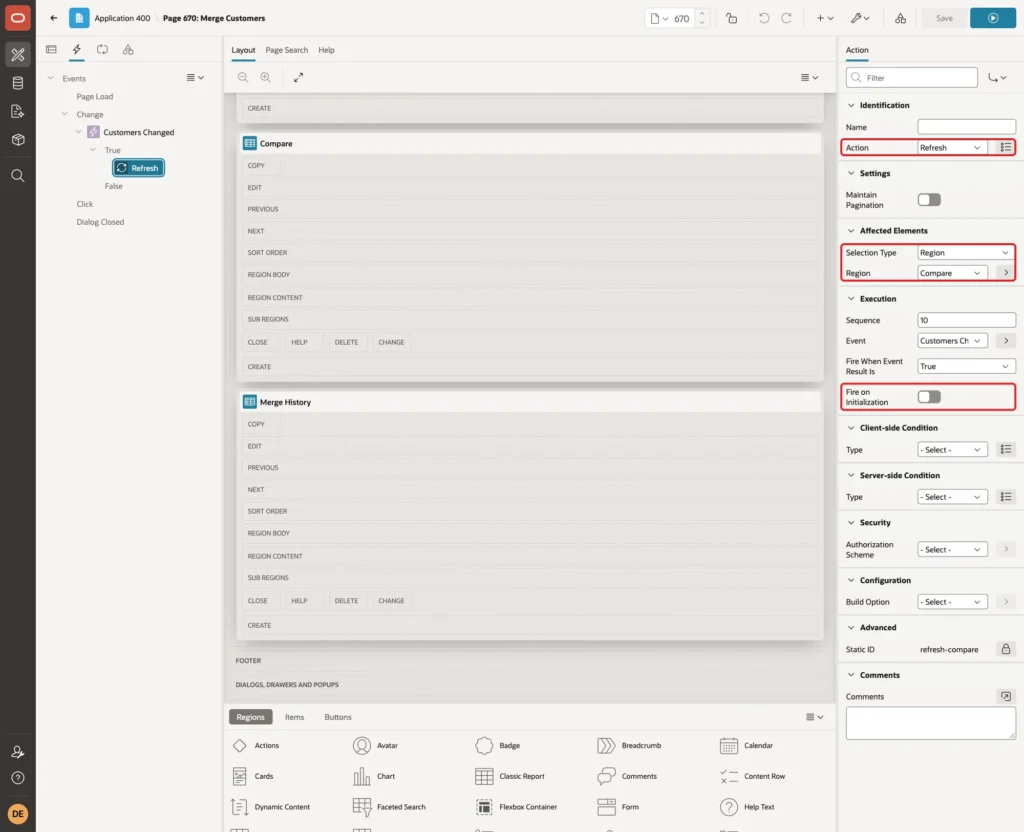Increment the page number stepper
The image size is (1024, 832).
pyautogui.click(x=702, y=13)
